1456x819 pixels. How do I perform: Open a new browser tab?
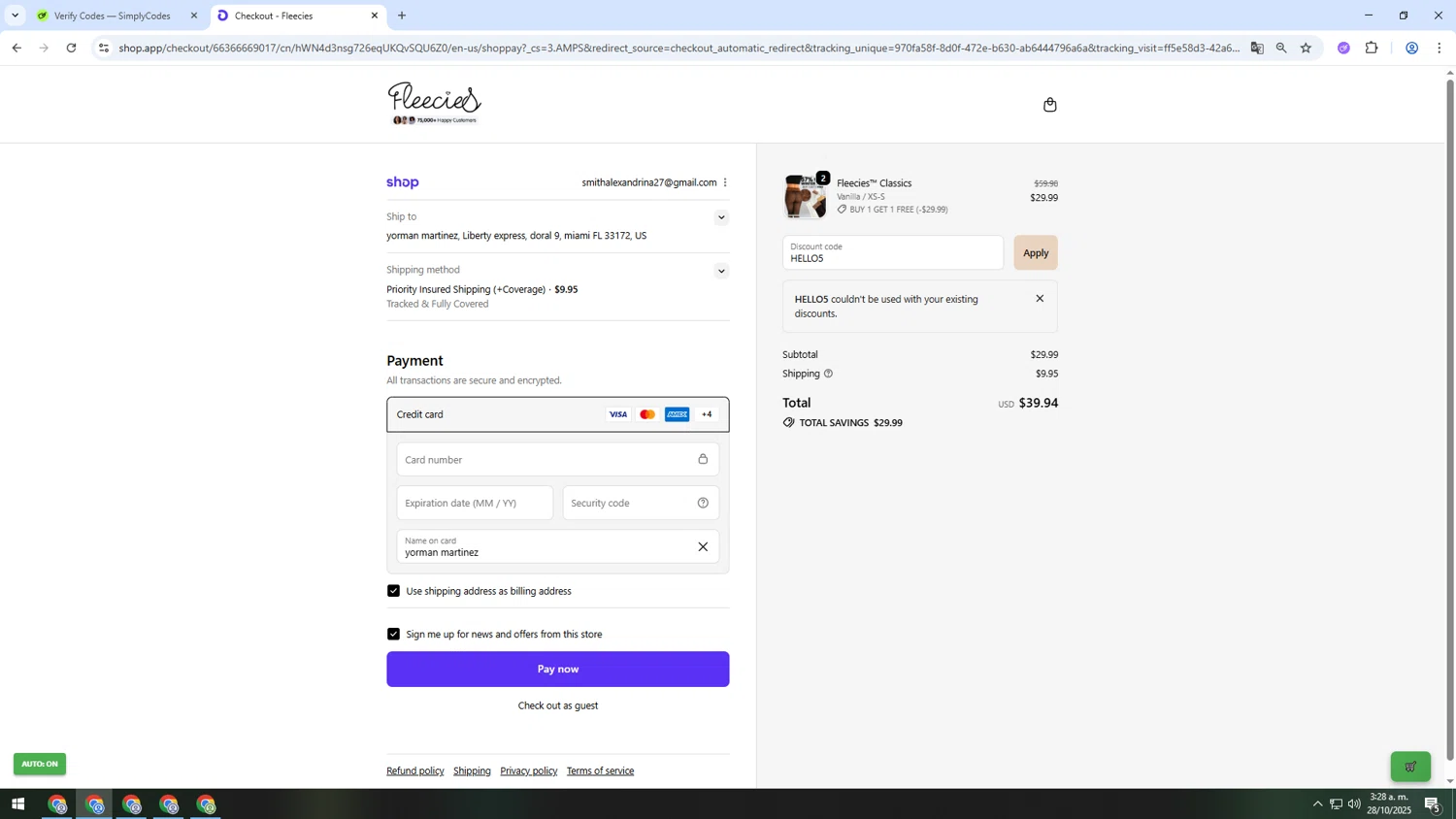[x=402, y=16]
